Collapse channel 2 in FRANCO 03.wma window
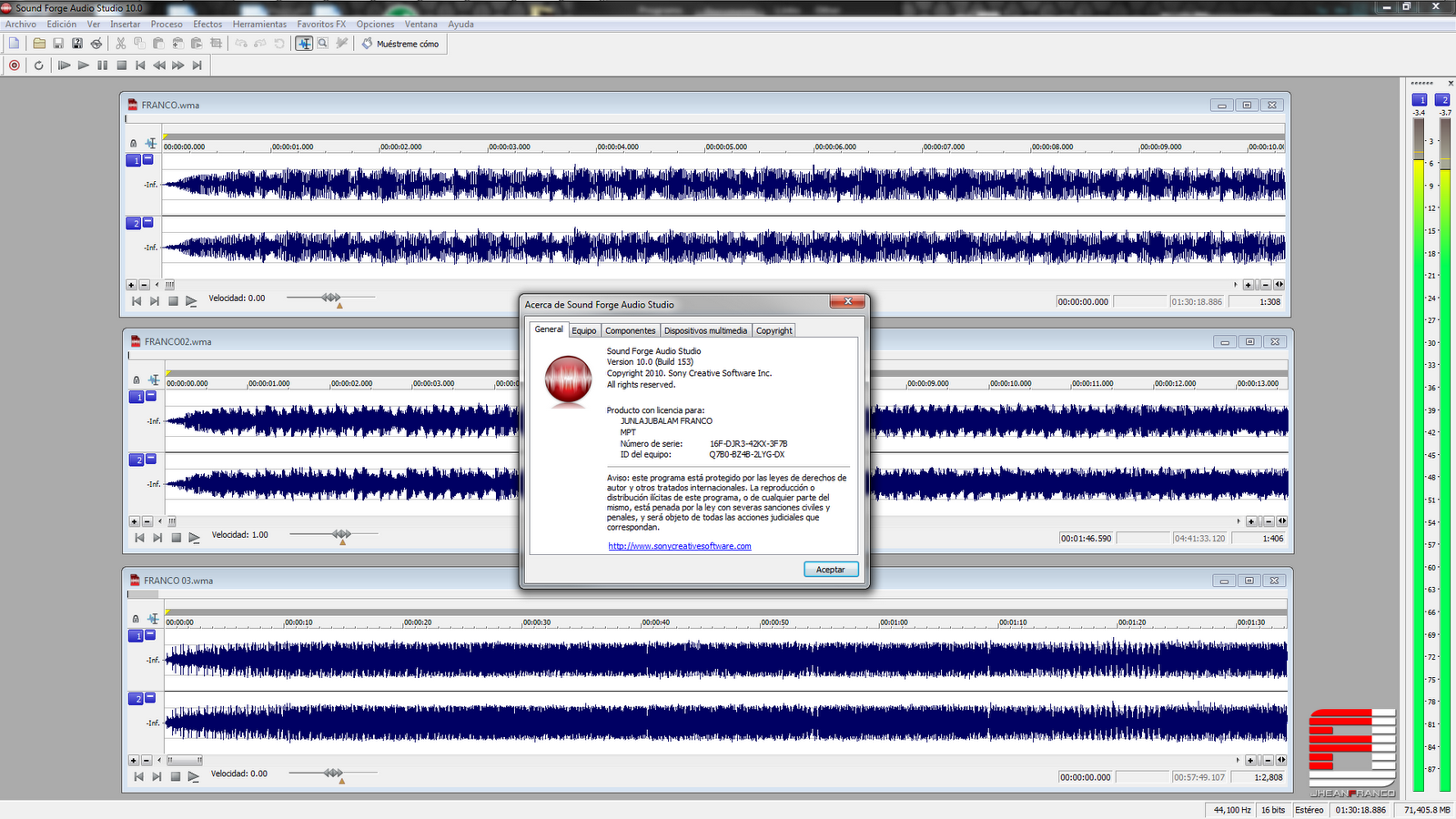 point(150,698)
